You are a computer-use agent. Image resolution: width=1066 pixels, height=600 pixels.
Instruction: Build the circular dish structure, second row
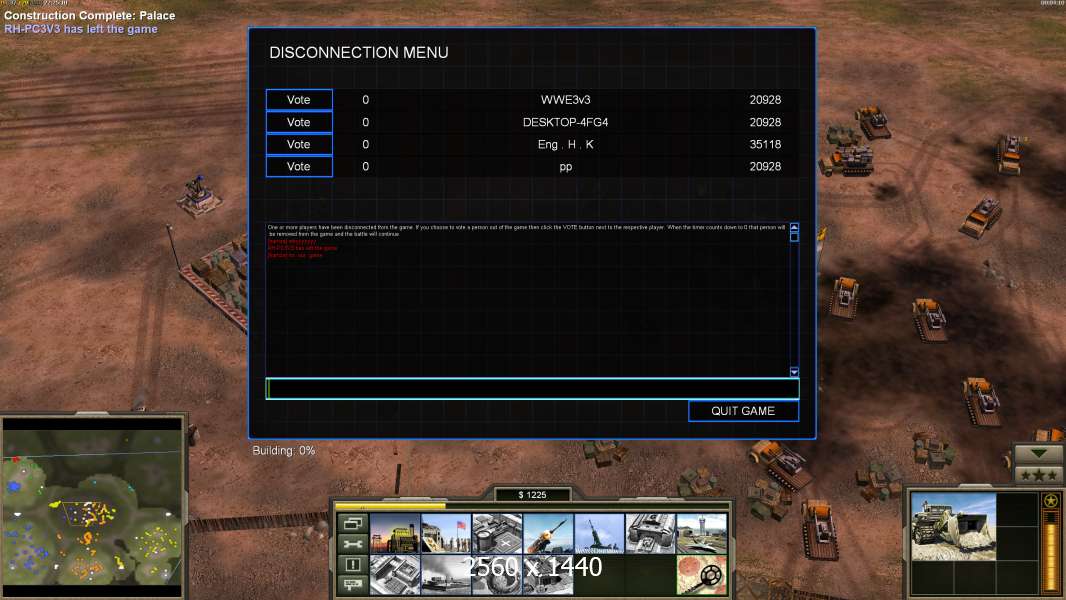(497, 575)
